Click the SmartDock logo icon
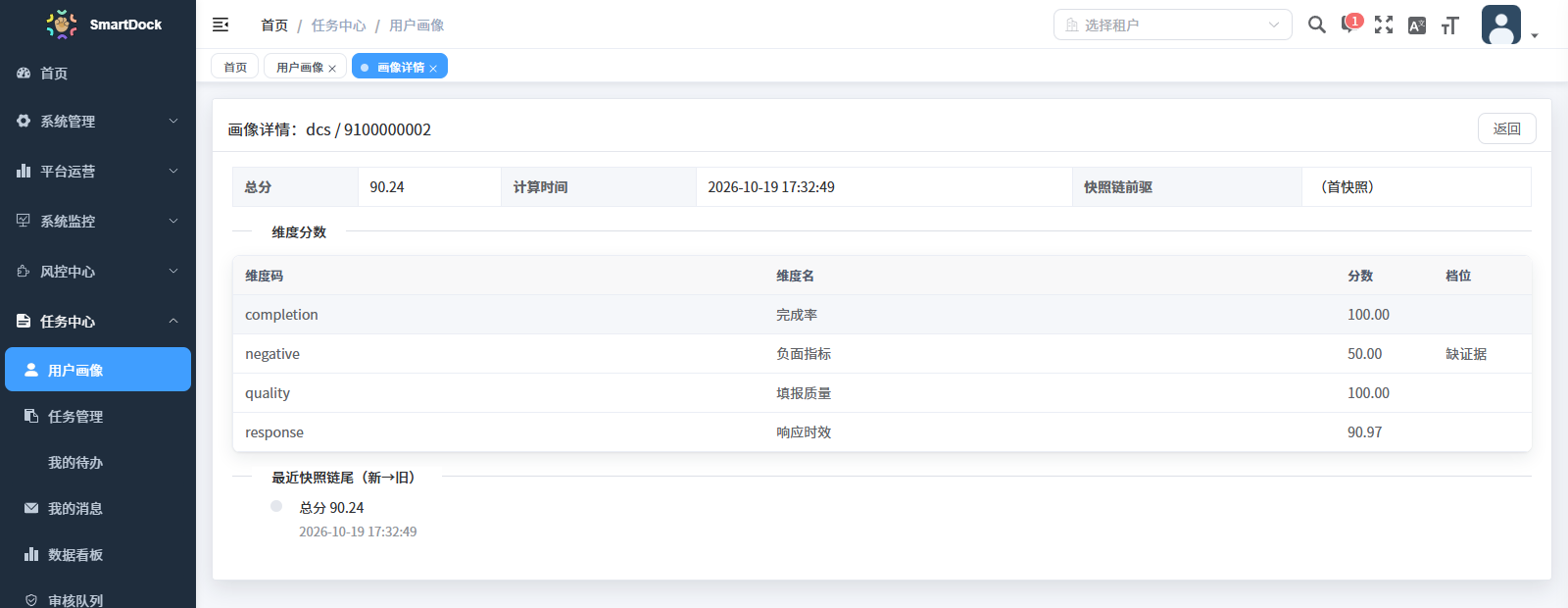This screenshot has height=608, width=1568. coord(62,24)
